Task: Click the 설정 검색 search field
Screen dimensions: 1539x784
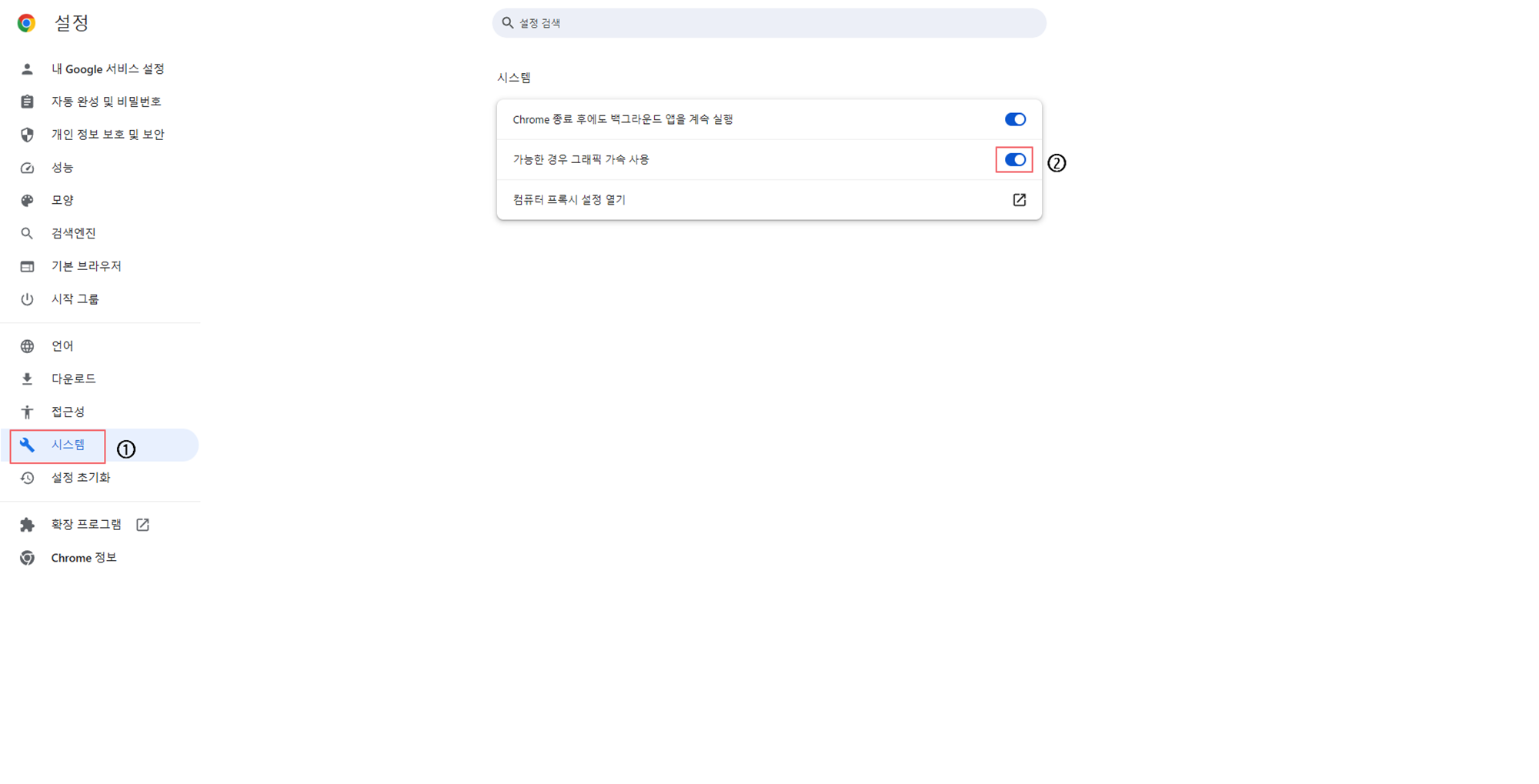Action: pos(769,23)
